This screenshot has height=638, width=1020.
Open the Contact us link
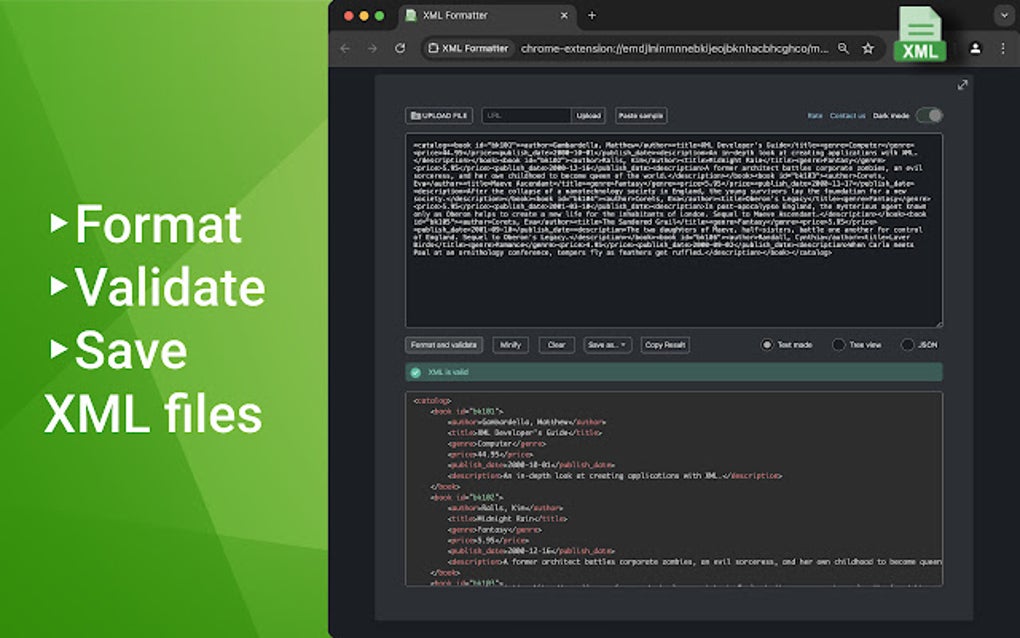847,116
